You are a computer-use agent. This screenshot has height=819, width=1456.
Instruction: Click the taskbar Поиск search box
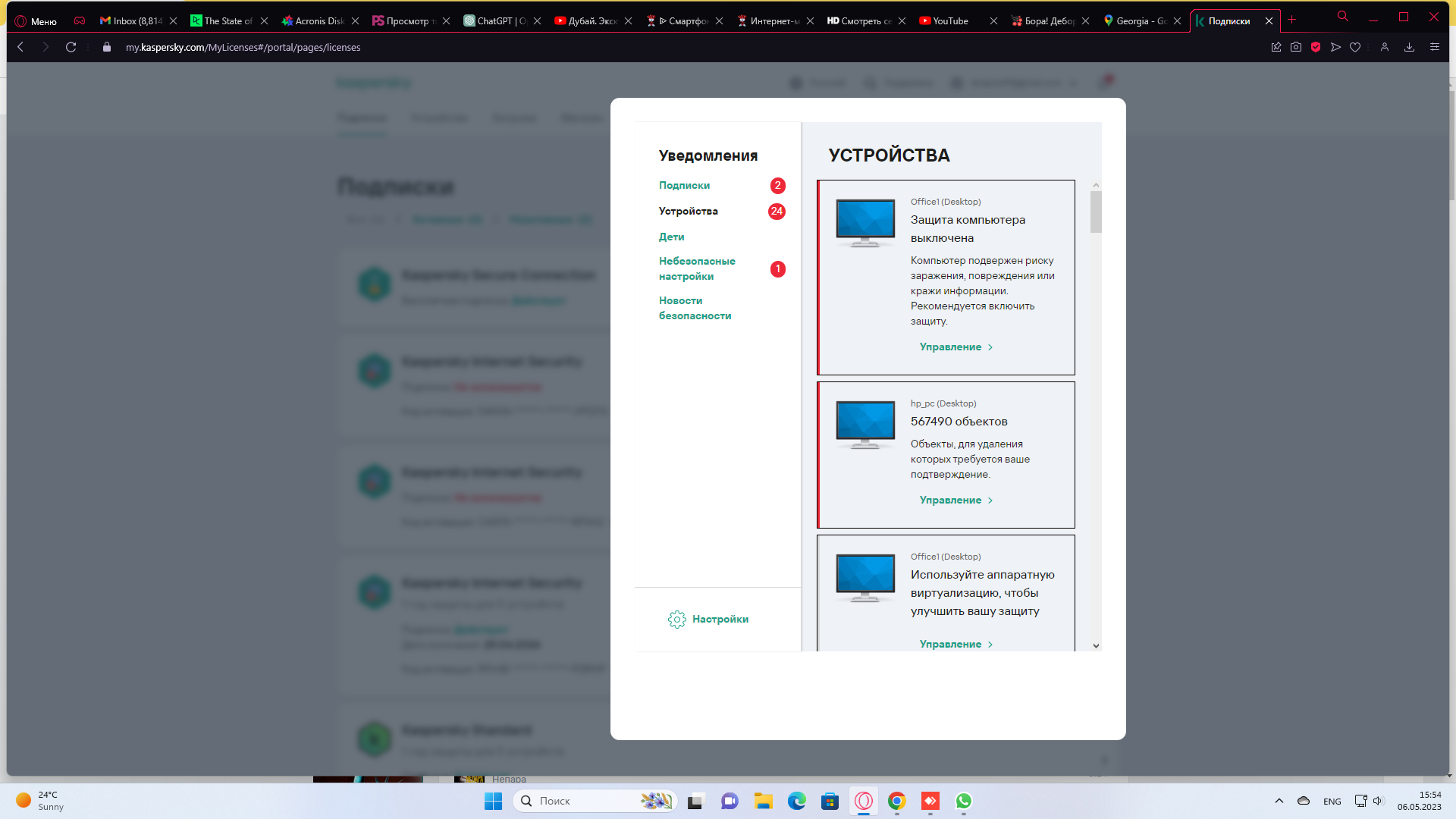594,801
